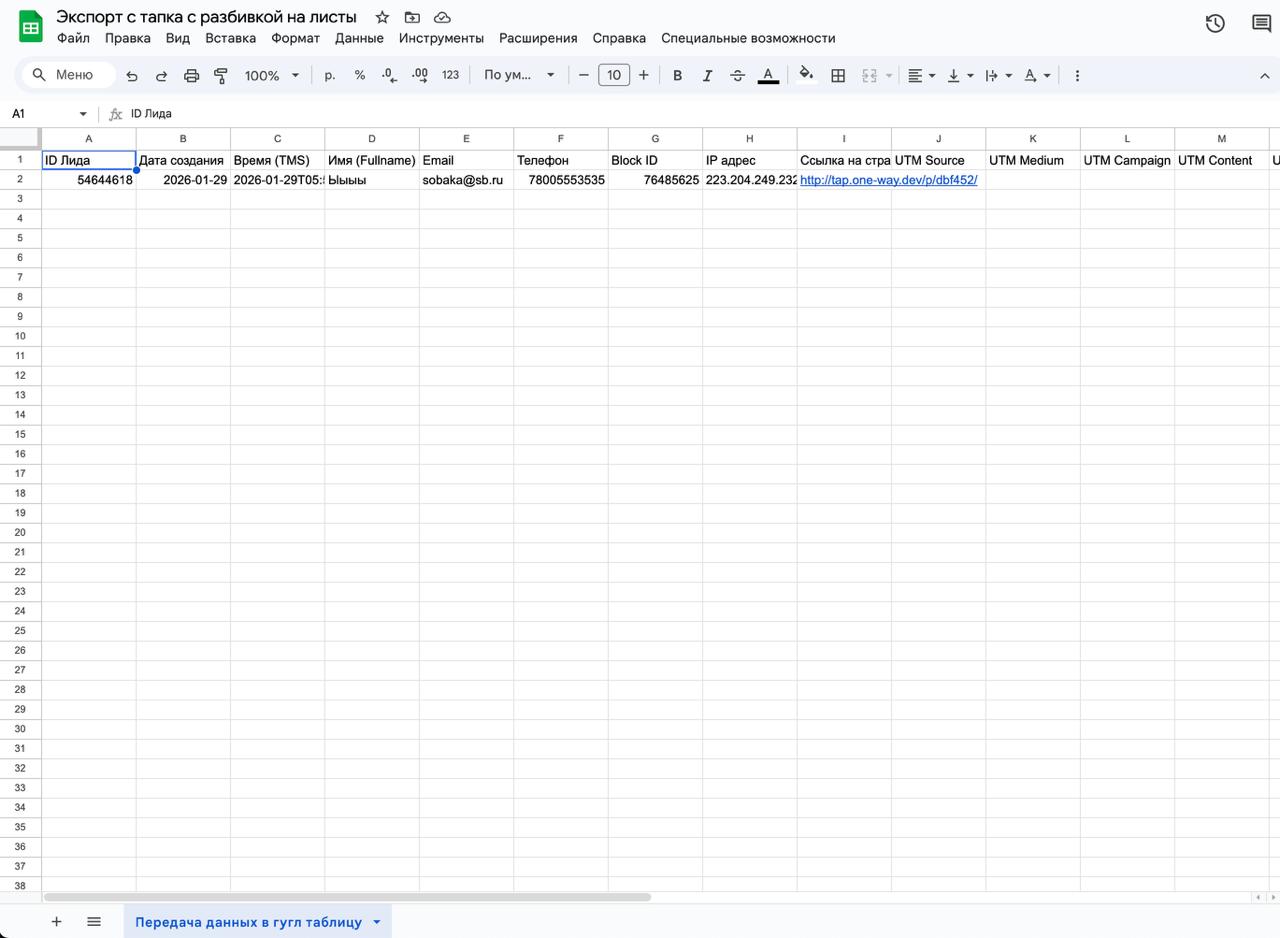Screen dimensions: 1280x938
Task: Open version history clock icon
Action: pos(1215,23)
